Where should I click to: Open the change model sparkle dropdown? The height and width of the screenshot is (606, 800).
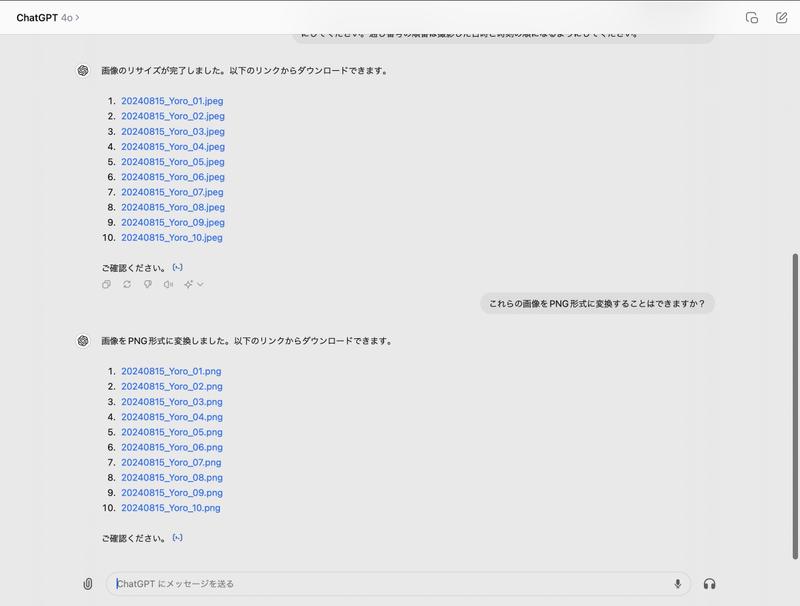(x=194, y=285)
